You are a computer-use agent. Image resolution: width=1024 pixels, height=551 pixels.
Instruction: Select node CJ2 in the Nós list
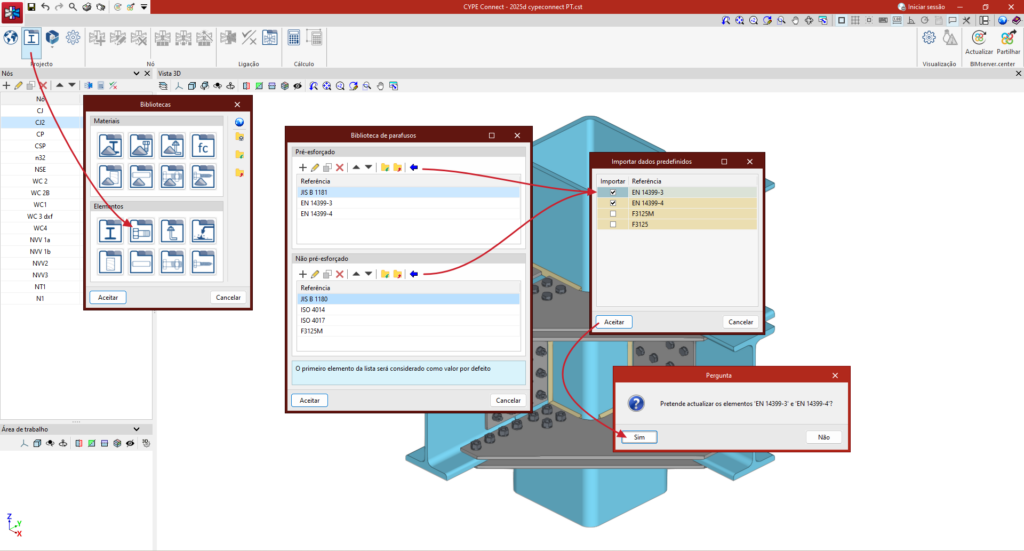(x=40, y=122)
